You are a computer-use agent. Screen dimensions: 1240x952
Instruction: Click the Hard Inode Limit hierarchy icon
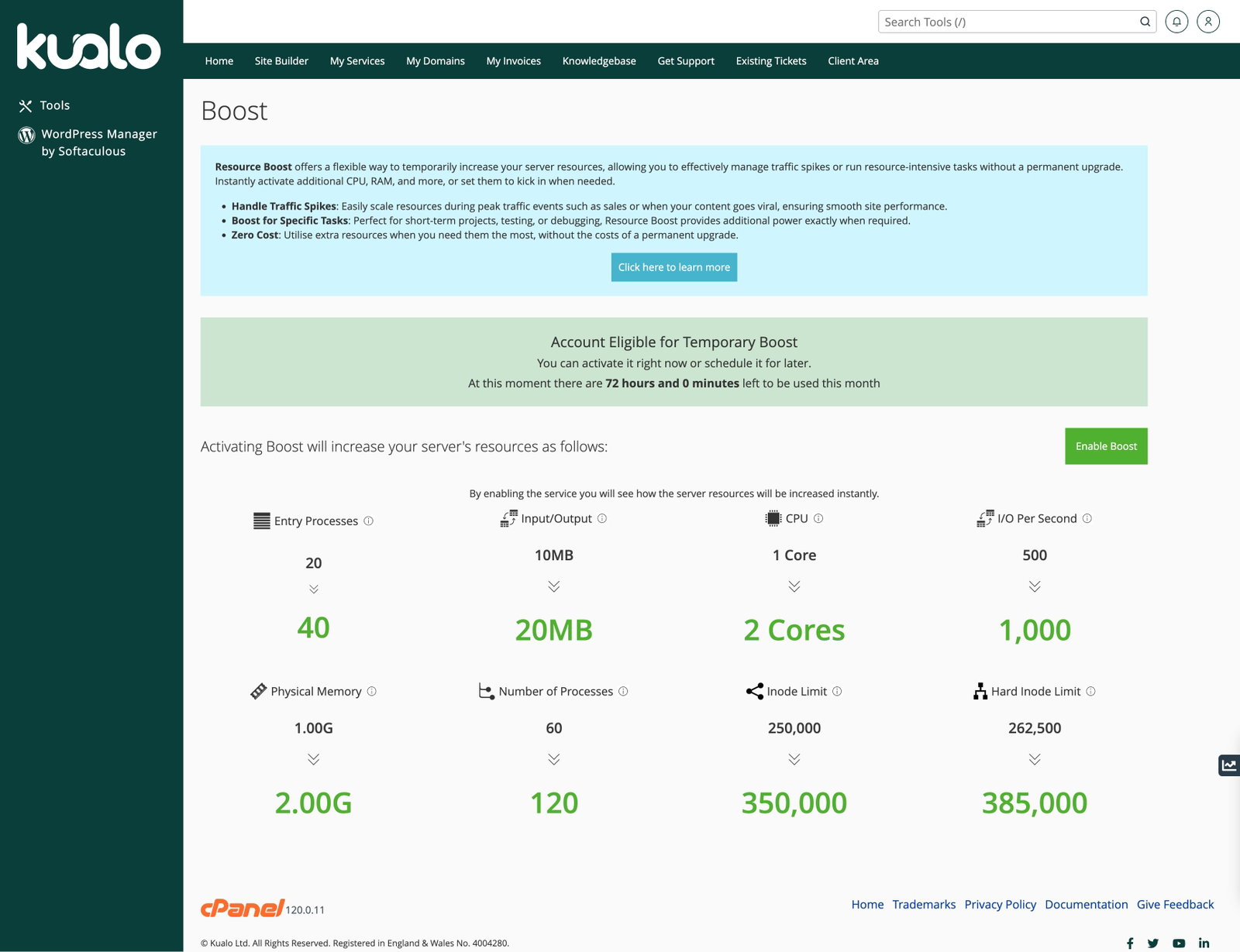point(980,691)
